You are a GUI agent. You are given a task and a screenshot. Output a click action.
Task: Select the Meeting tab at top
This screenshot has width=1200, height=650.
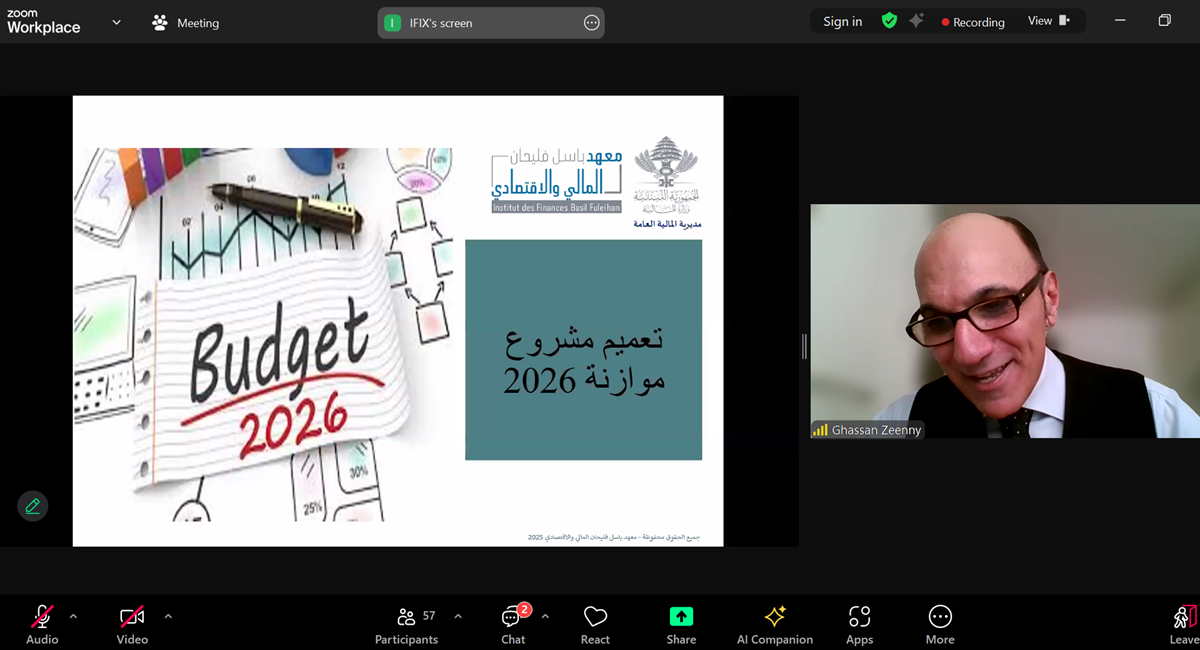(186, 22)
